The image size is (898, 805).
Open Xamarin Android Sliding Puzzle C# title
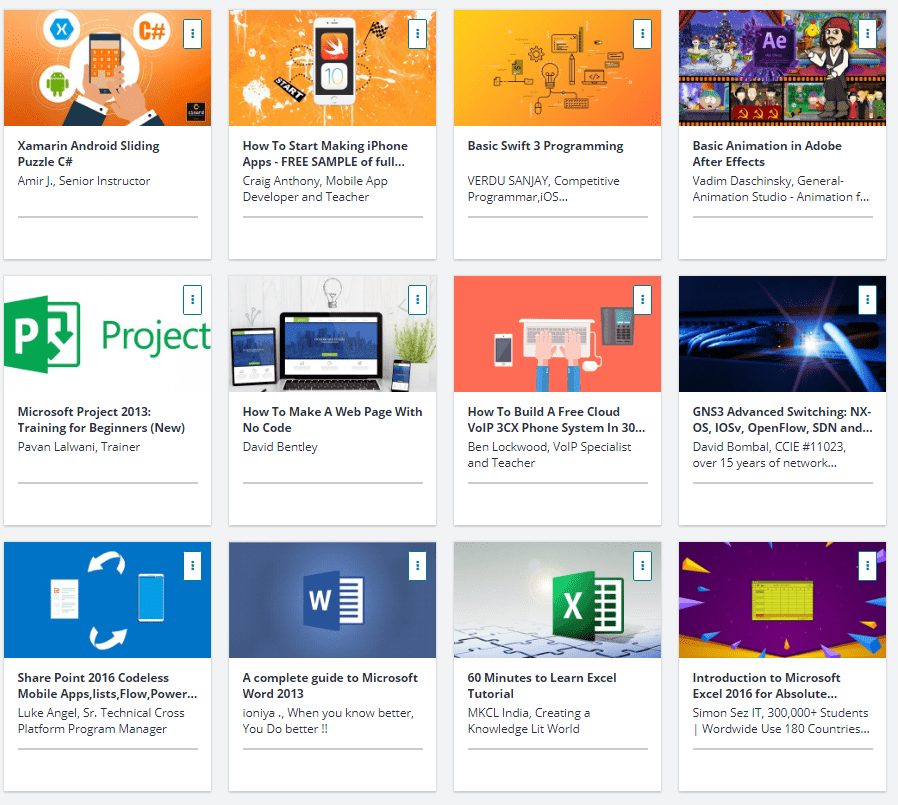click(88, 153)
